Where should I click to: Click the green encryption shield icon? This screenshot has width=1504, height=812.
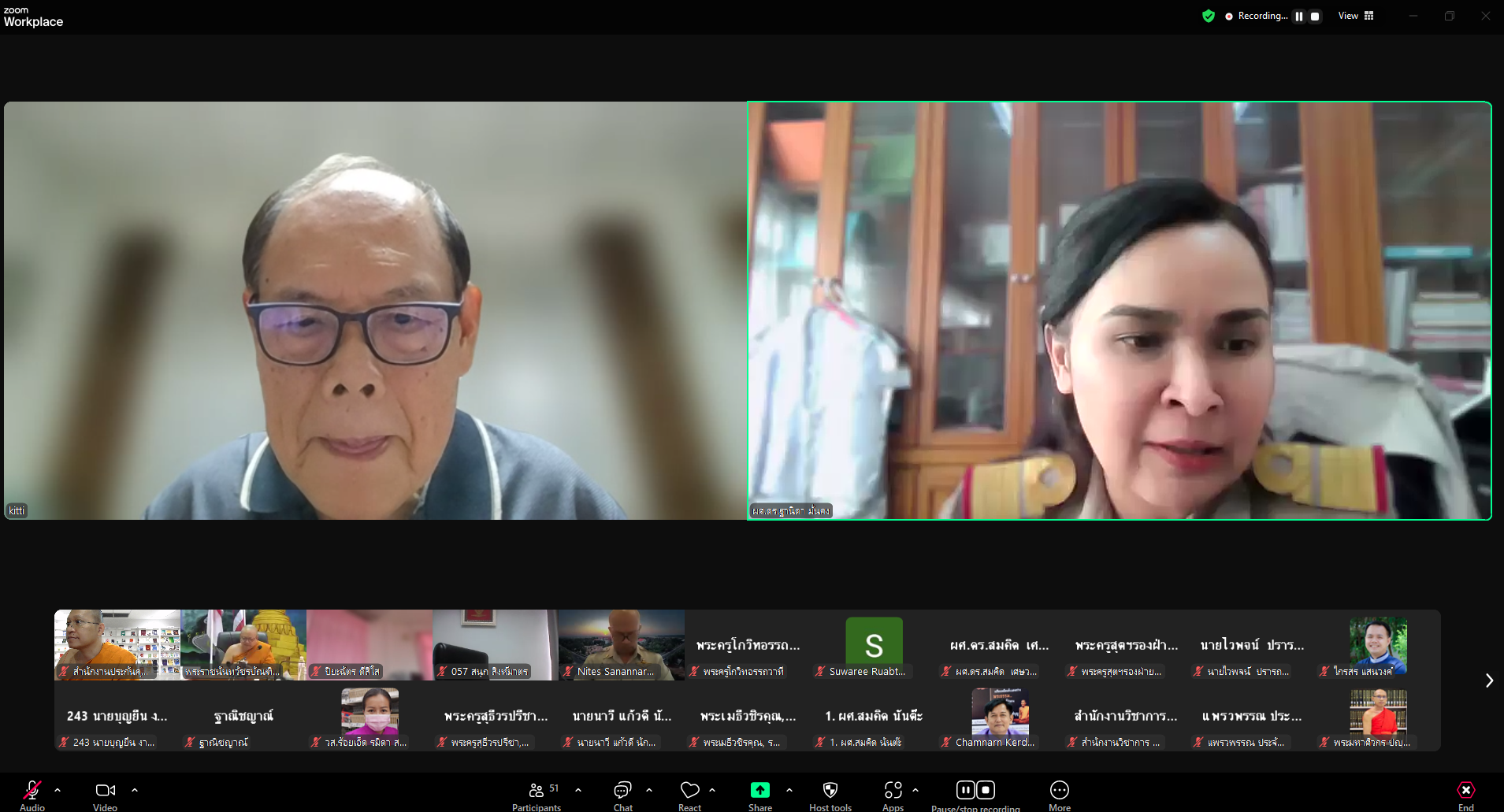click(1208, 16)
